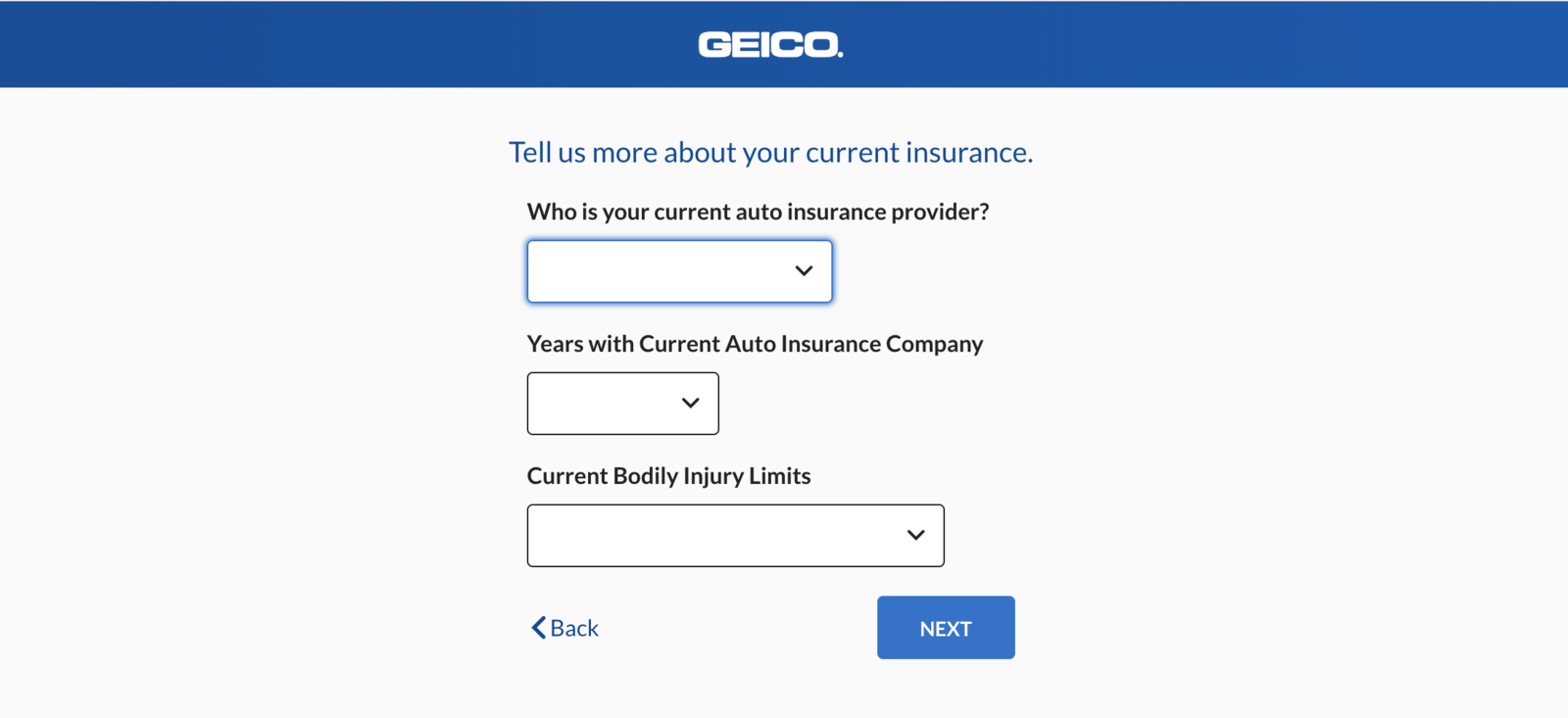Screen dimensions: 1568x718
Task: Click the empty space between Back and NEXT
Action: click(735, 628)
